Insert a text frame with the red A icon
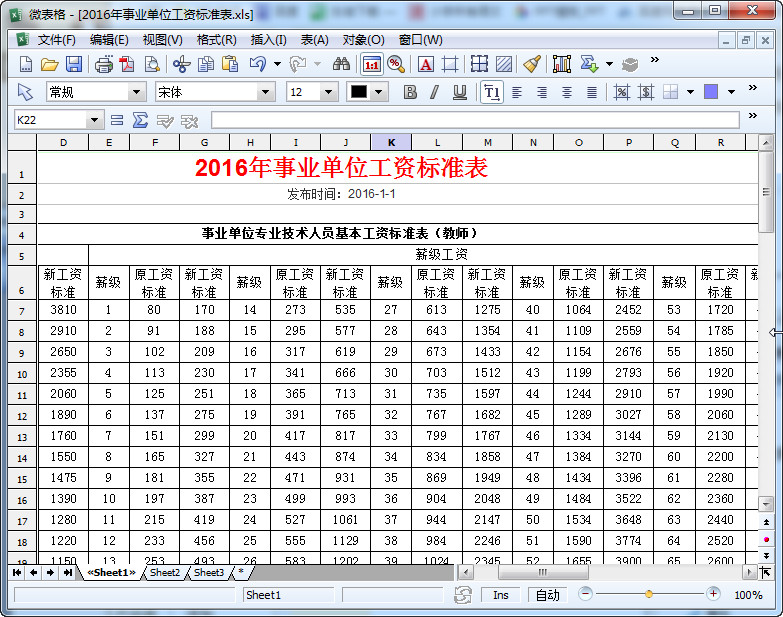 (426, 64)
